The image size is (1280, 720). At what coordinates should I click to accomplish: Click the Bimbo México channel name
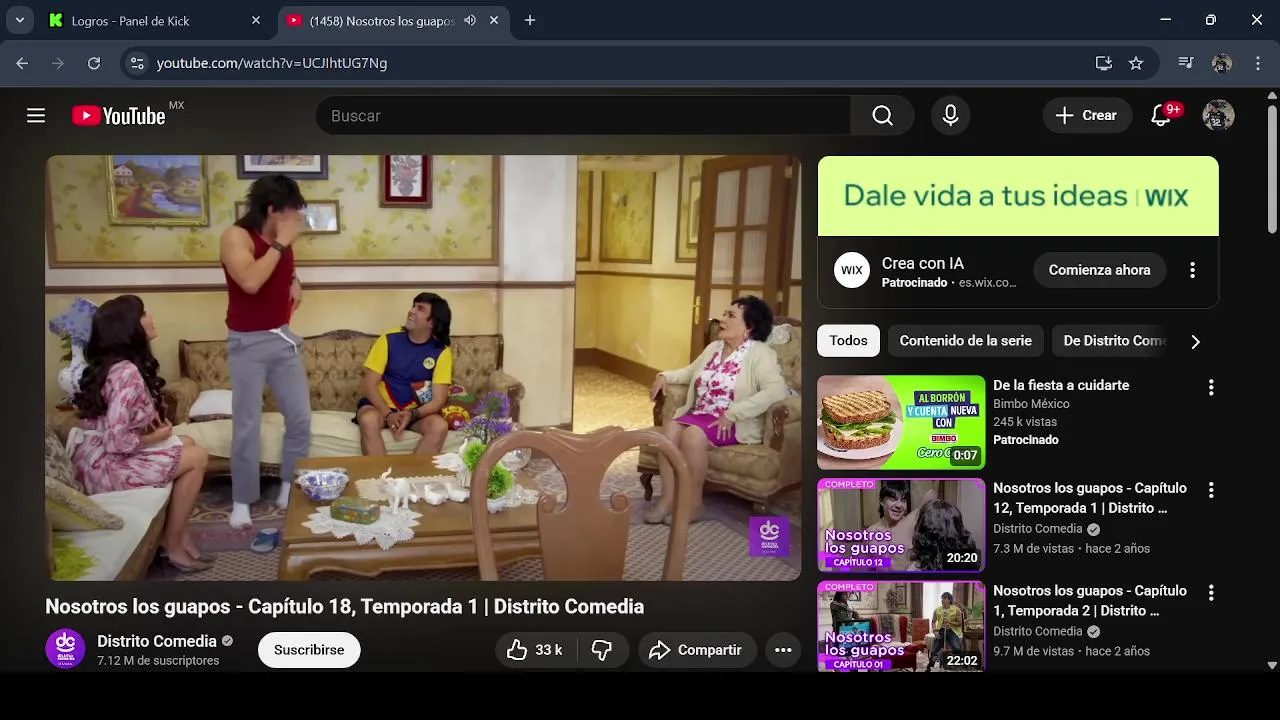[x=1031, y=404]
